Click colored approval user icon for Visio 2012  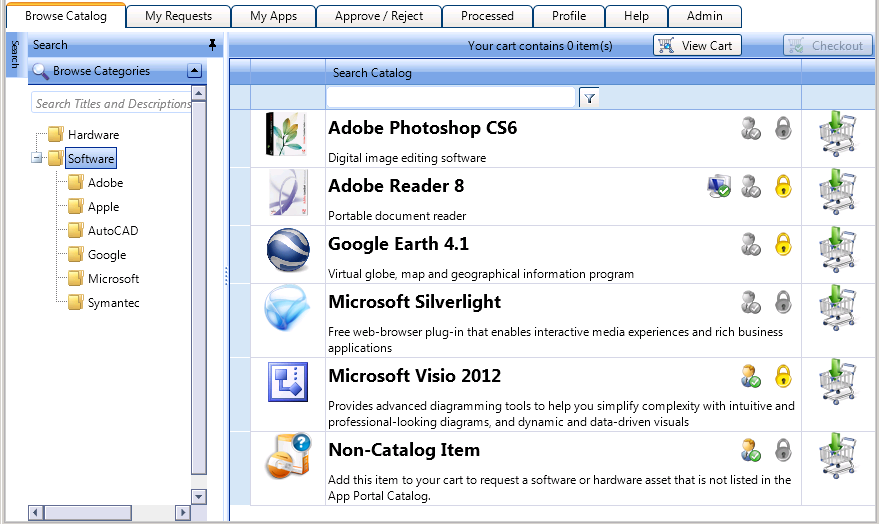(751, 377)
